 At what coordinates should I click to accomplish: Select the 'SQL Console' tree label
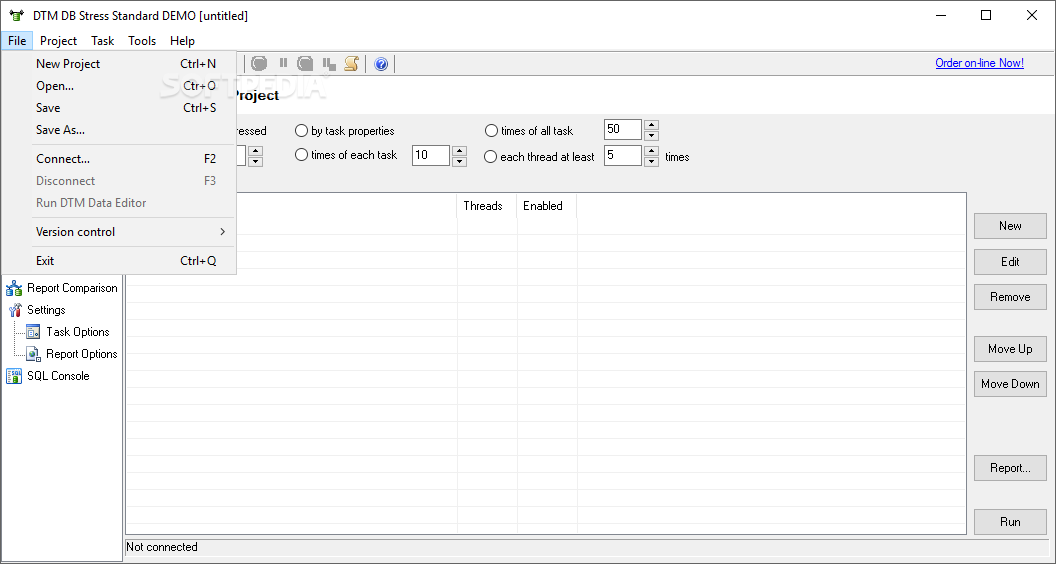[58, 376]
